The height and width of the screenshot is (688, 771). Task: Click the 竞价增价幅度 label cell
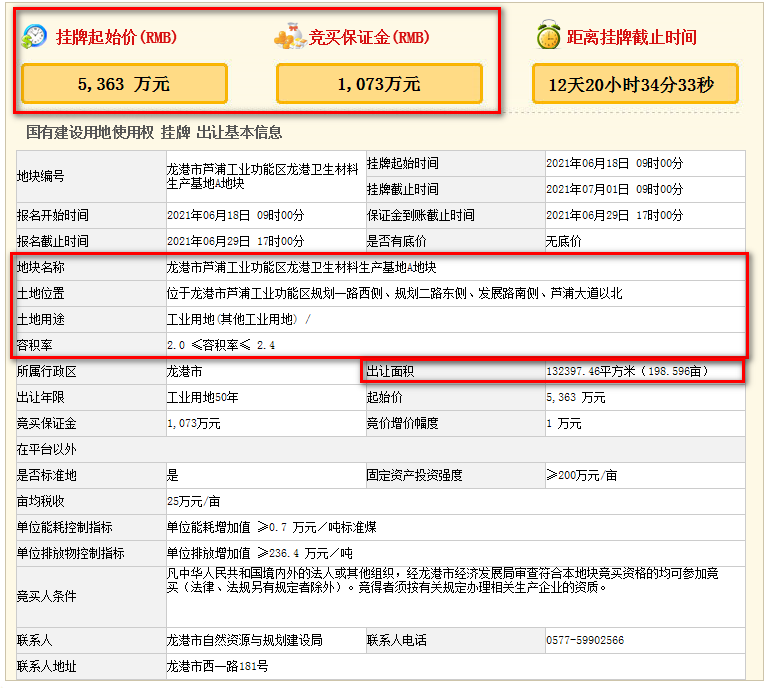click(x=455, y=423)
